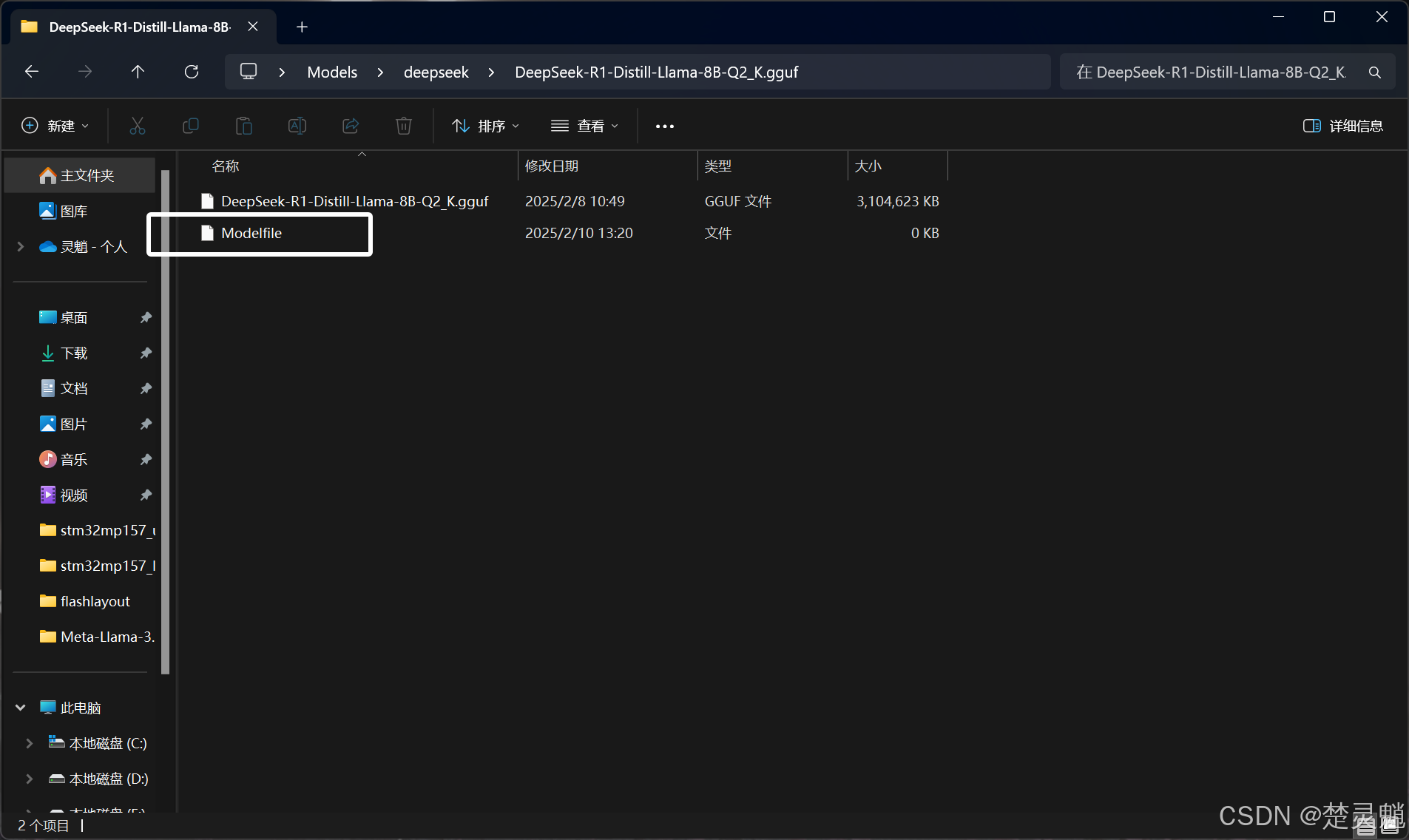Viewport: 1409px width, 840px height.
Task: Toggle the 详细信息 details pane
Action: coord(1342,126)
